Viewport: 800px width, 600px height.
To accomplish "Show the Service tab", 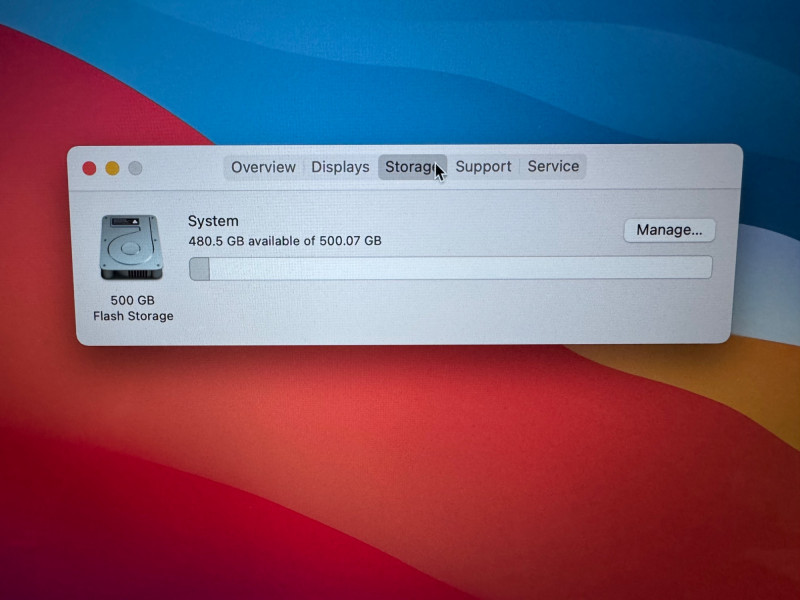I will [553, 167].
